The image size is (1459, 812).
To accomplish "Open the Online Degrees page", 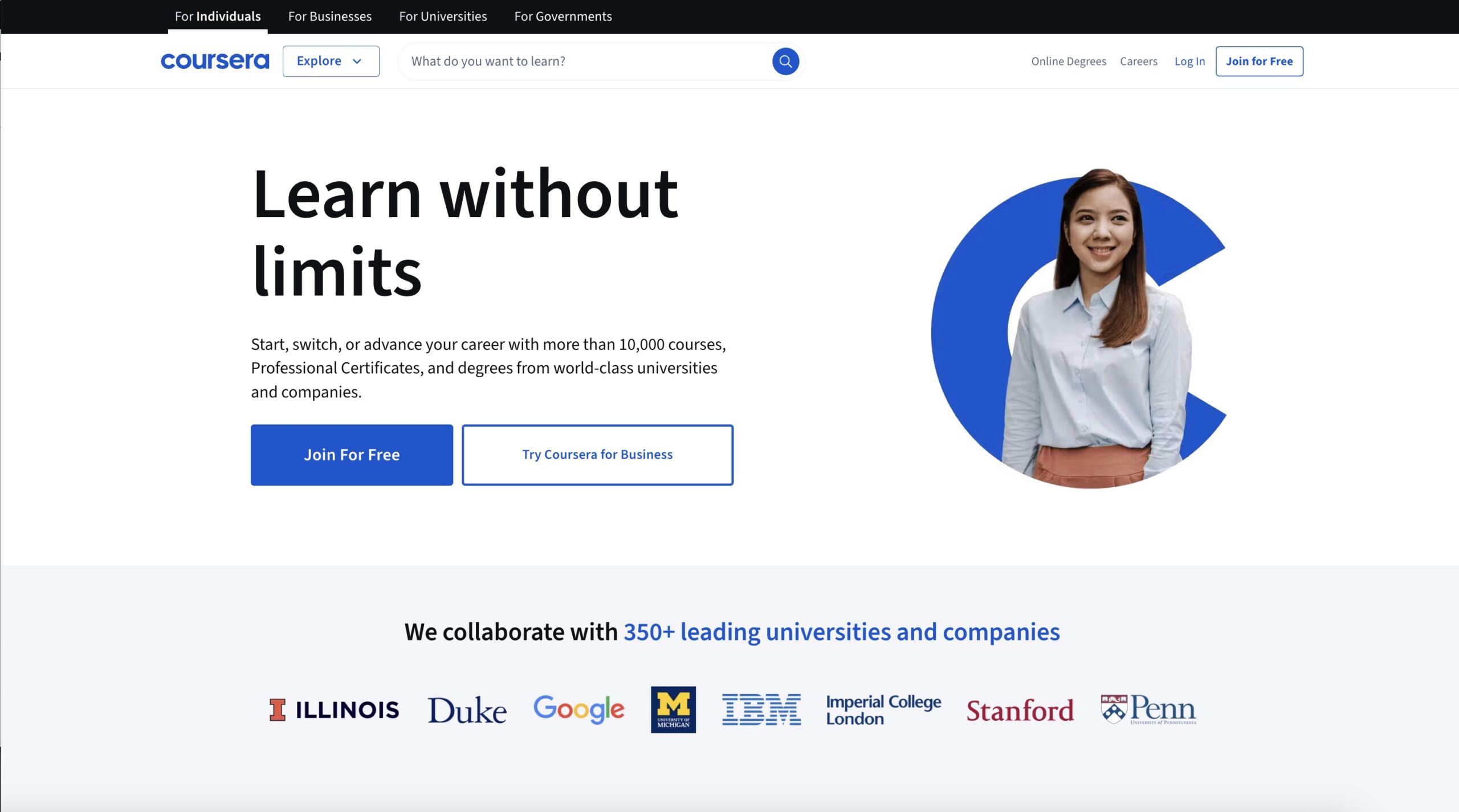I will [1069, 61].
